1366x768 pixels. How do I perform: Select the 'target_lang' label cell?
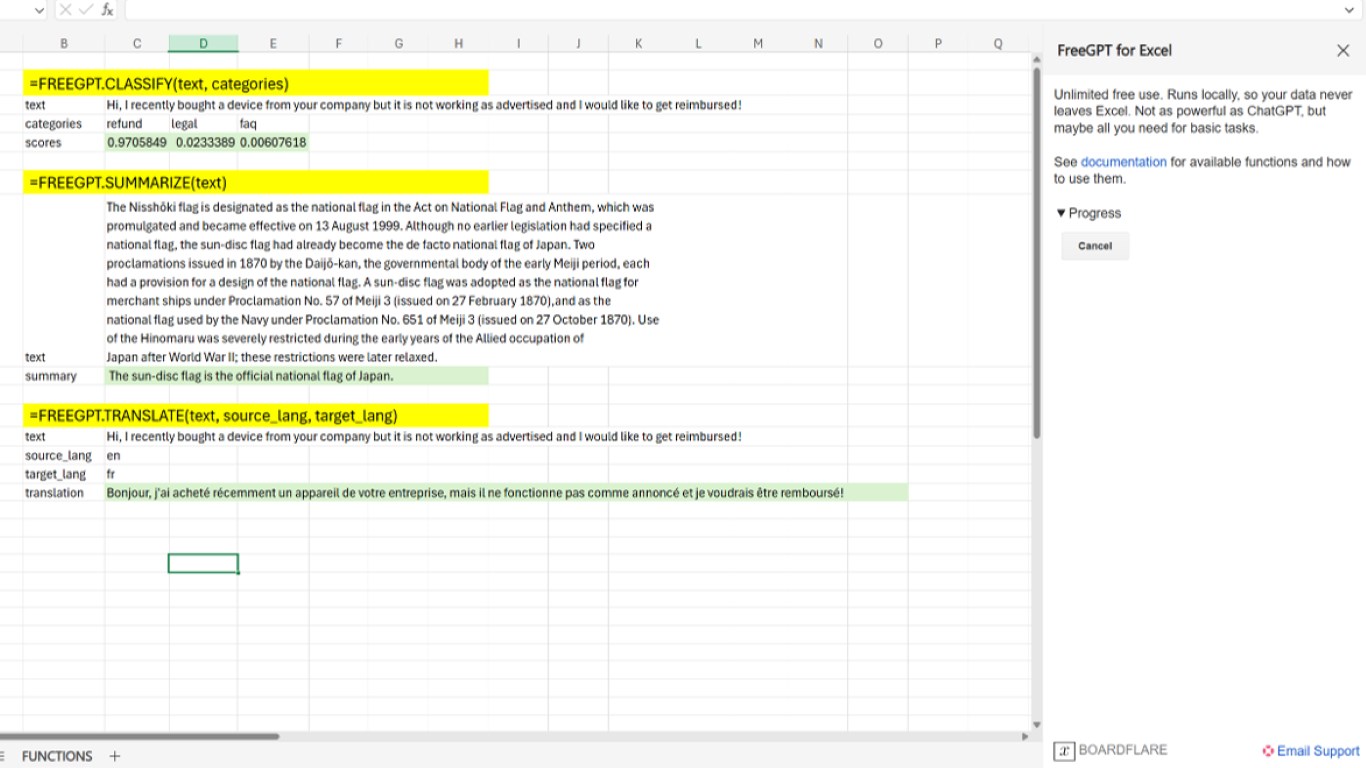pos(64,474)
